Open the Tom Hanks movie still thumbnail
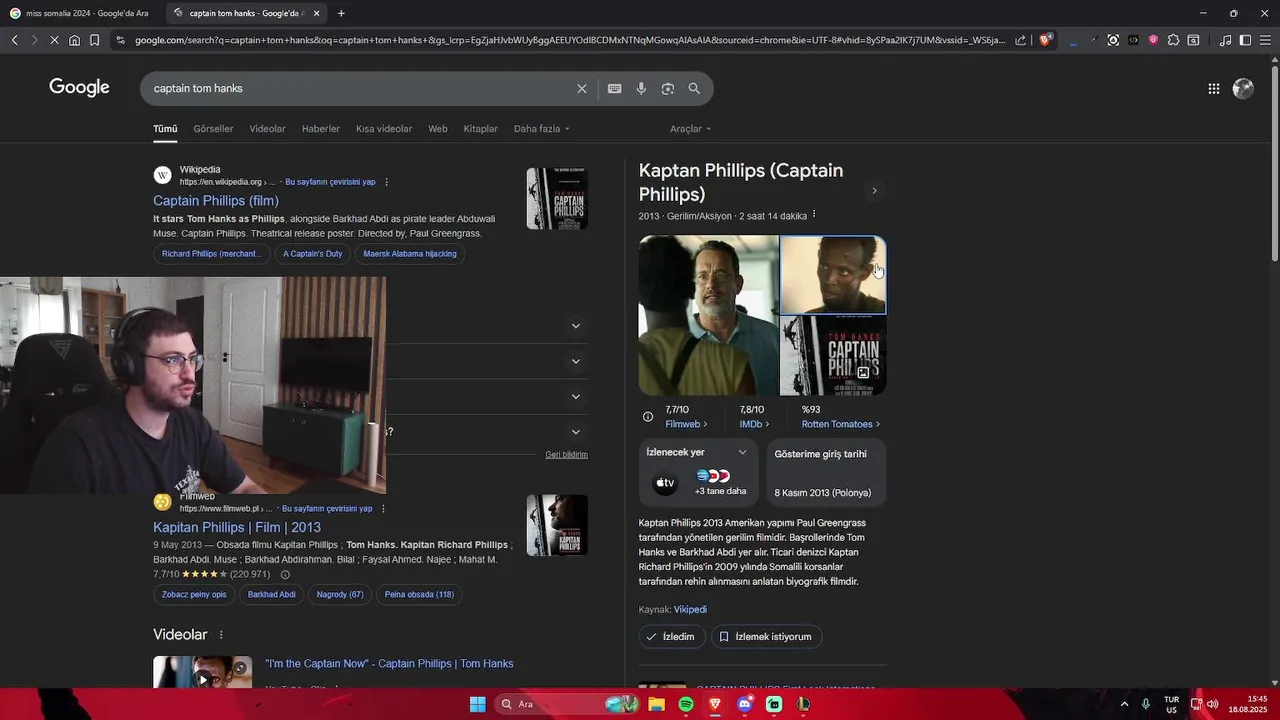The image size is (1280, 720). click(x=708, y=315)
